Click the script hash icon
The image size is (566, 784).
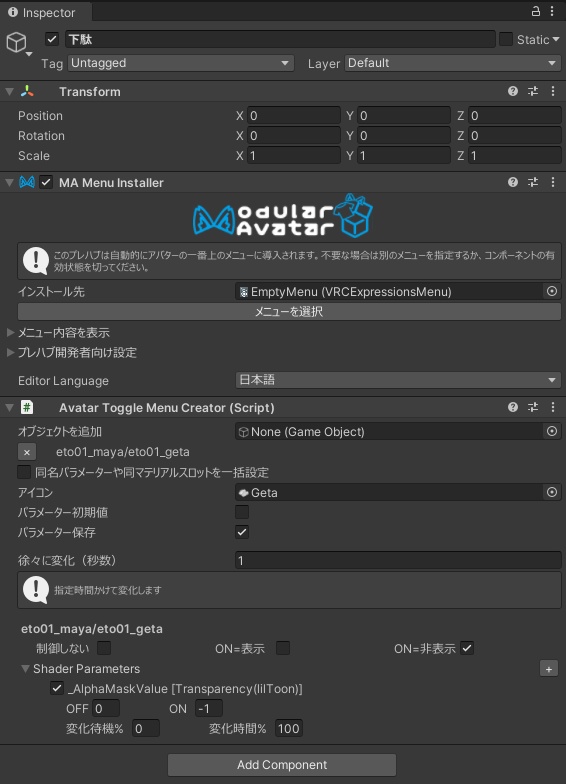click(27, 407)
